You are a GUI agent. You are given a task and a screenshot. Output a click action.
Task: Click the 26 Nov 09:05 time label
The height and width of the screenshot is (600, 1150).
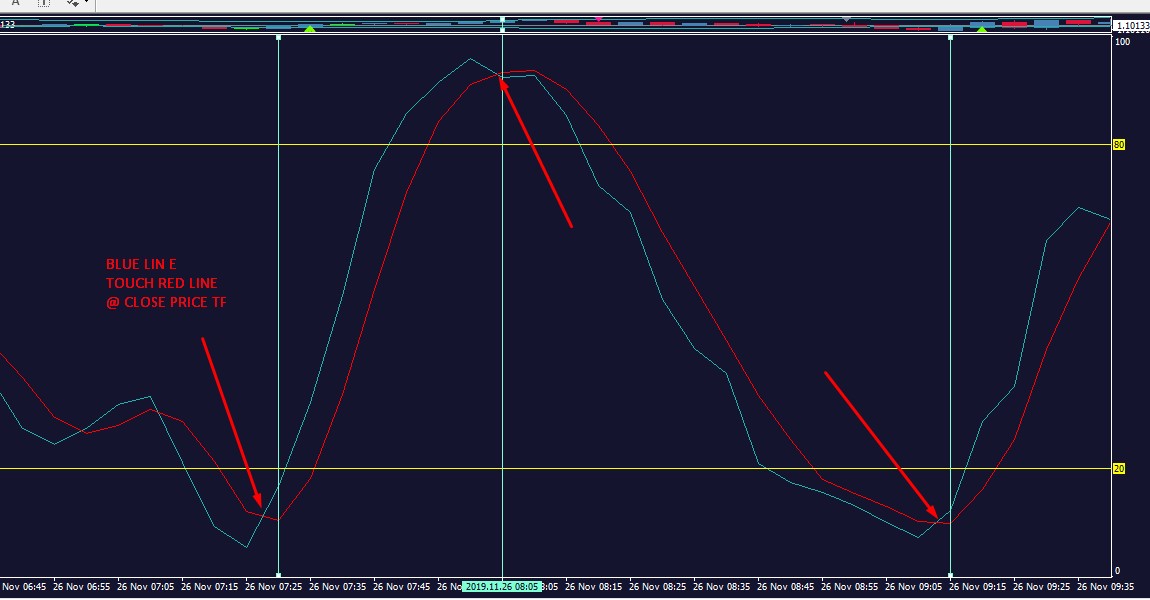[x=913, y=587]
